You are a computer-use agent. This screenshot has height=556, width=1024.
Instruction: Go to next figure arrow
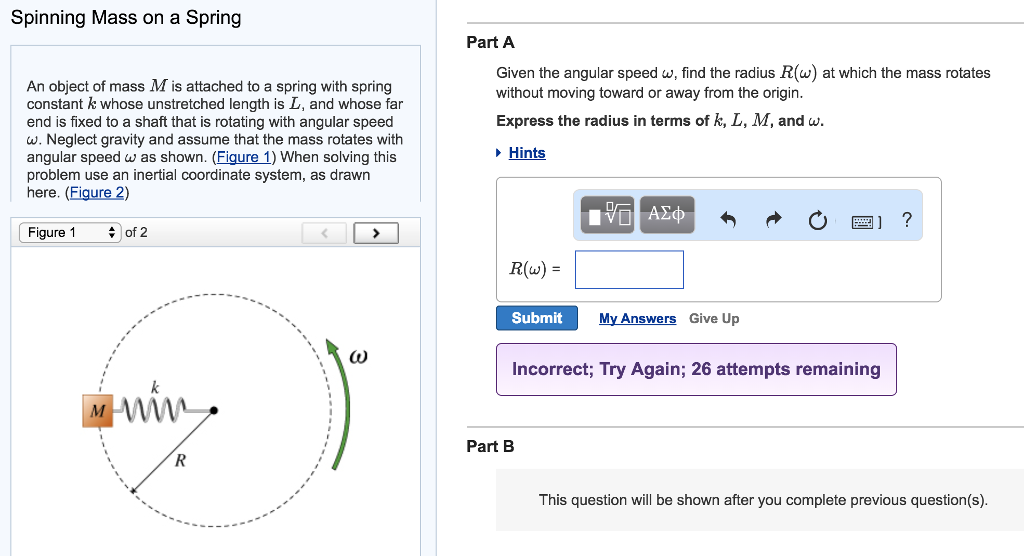click(376, 233)
